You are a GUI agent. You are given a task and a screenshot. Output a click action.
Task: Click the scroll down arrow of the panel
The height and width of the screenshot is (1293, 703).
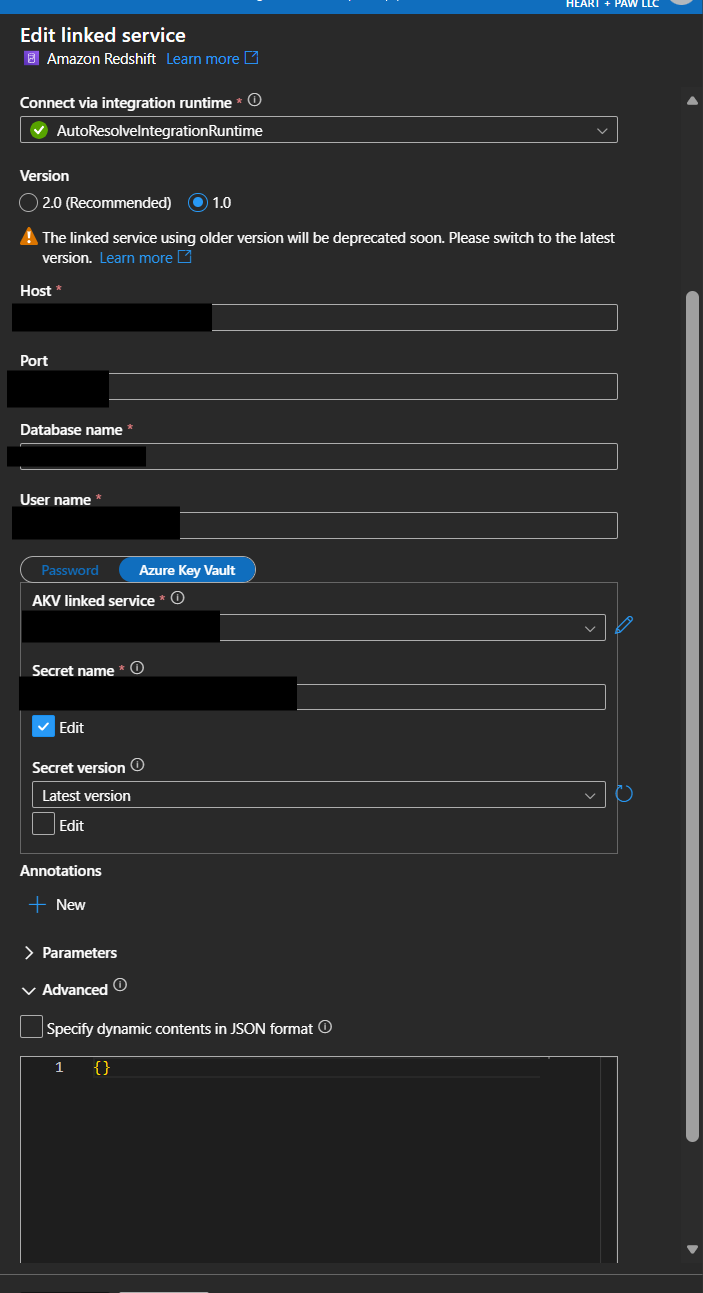click(x=692, y=1249)
